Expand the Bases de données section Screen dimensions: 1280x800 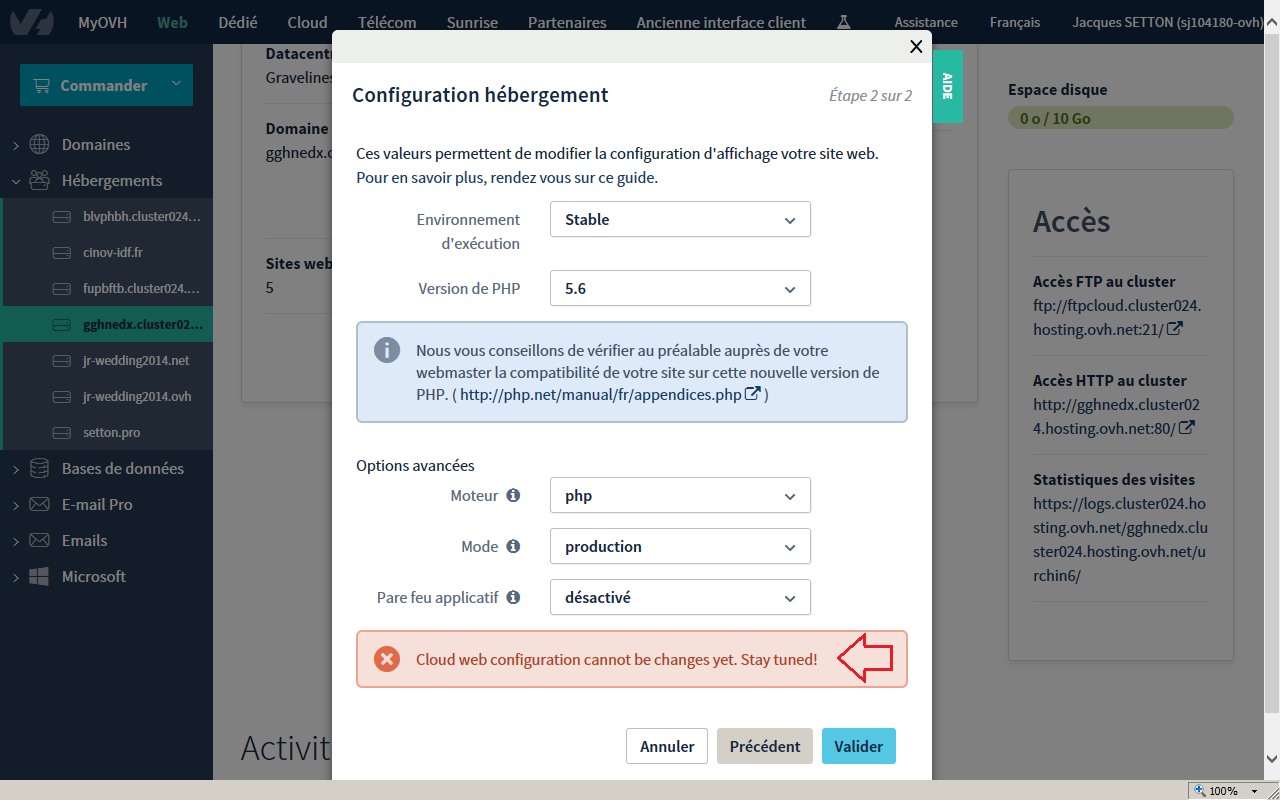pyautogui.click(x=122, y=468)
